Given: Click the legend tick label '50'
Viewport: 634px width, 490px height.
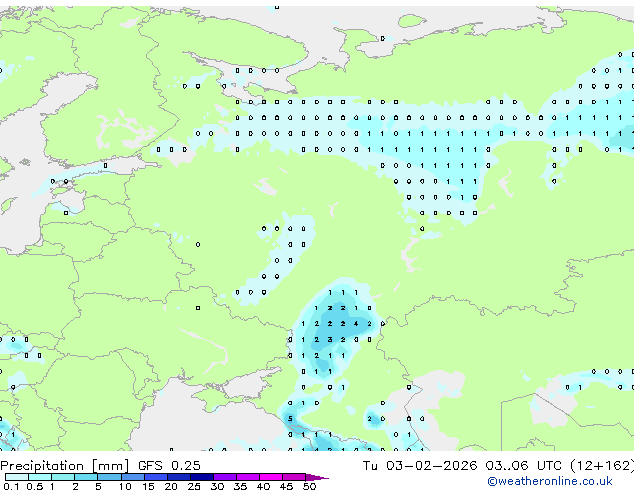Looking at the screenshot, I should click(309, 486).
